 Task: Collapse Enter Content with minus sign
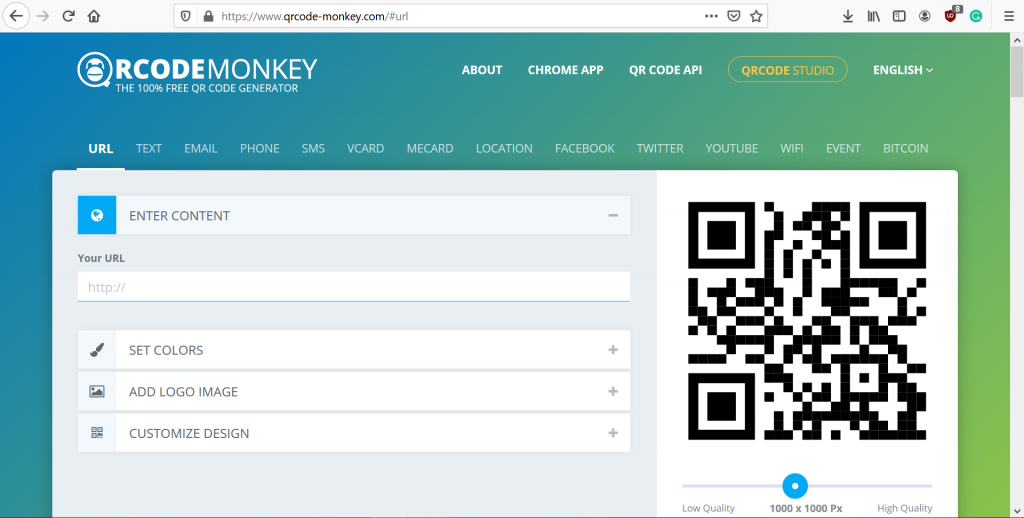tap(613, 216)
